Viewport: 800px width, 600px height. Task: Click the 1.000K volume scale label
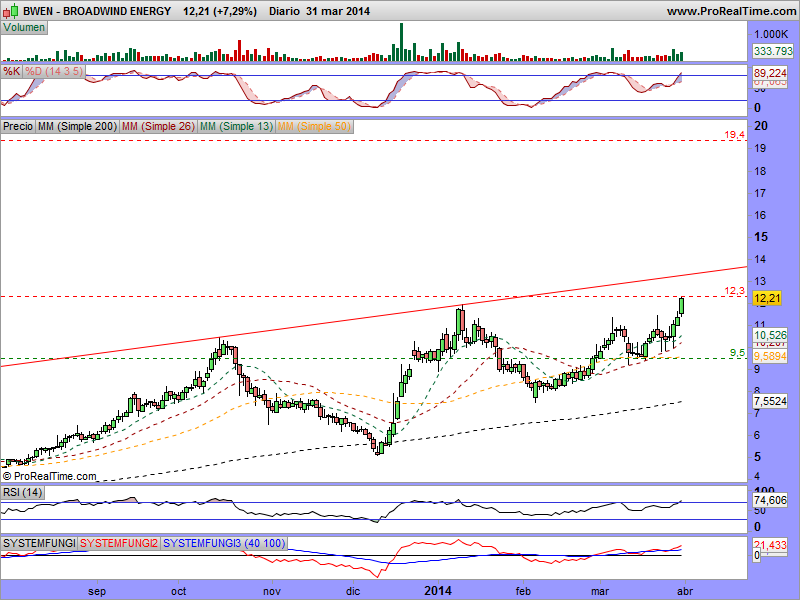pos(771,34)
